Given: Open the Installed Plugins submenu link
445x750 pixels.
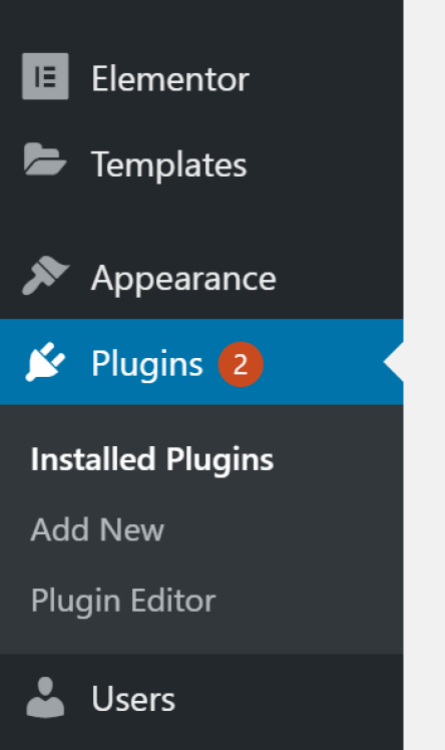Looking at the screenshot, I should pyautogui.click(x=152, y=460).
